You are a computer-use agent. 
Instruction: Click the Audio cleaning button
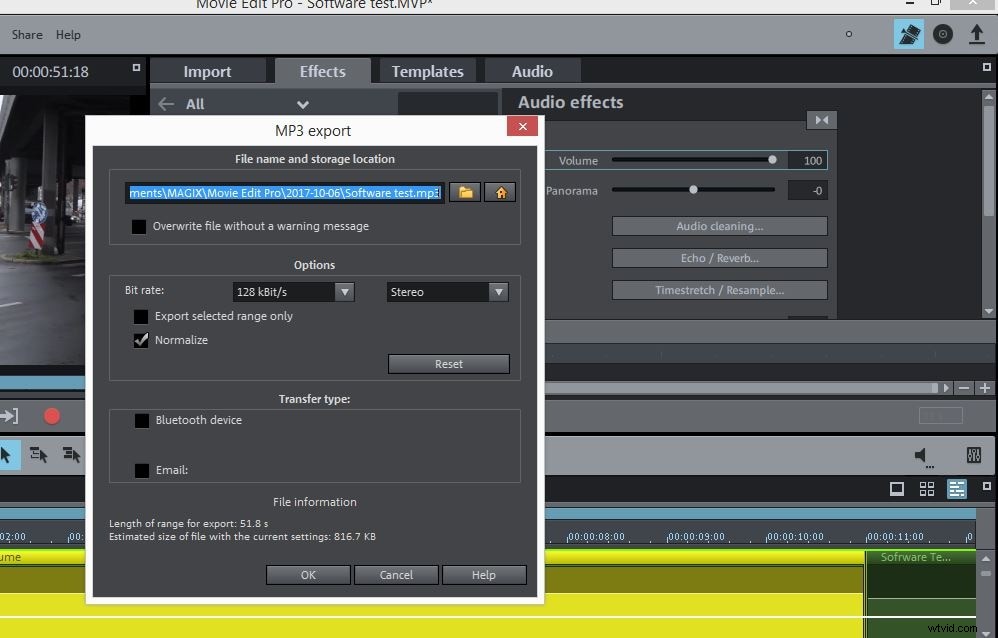(x=719, y=226)
